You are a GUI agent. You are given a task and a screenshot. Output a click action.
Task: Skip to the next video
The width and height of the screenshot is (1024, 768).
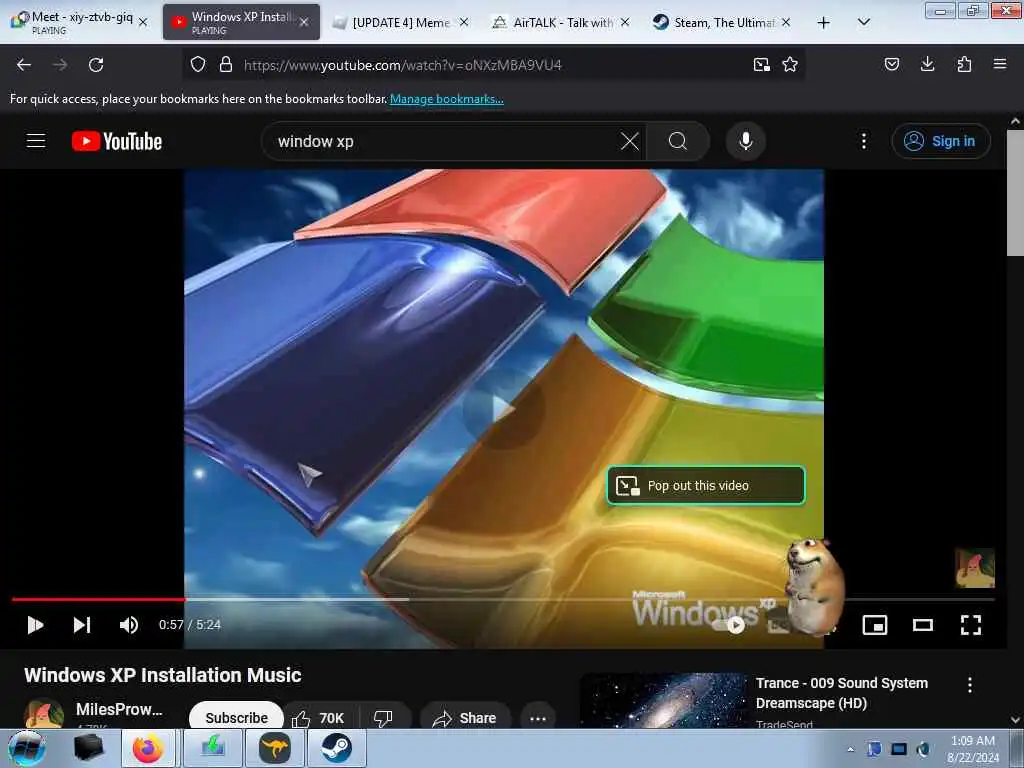tap(82, 625)
